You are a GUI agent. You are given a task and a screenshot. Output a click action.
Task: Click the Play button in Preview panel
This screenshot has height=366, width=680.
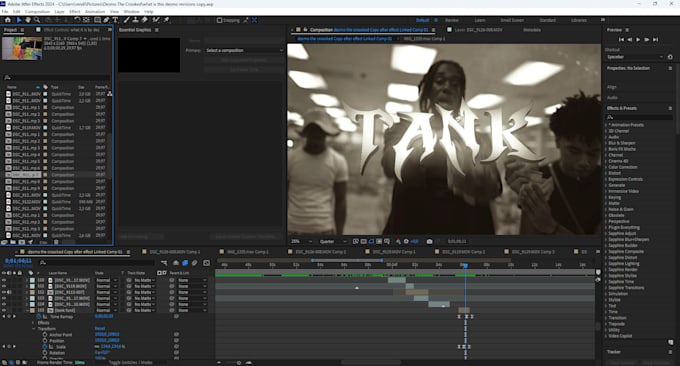tap(638, 39)
